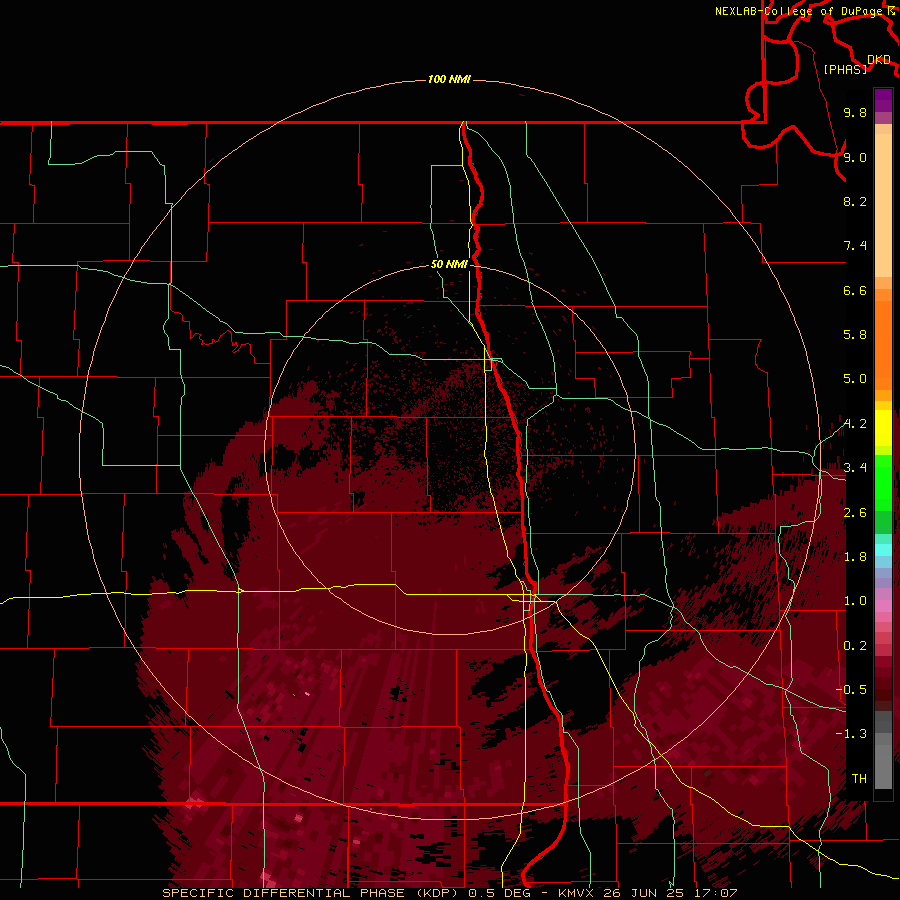Click the 9.0 scale value

855,157
